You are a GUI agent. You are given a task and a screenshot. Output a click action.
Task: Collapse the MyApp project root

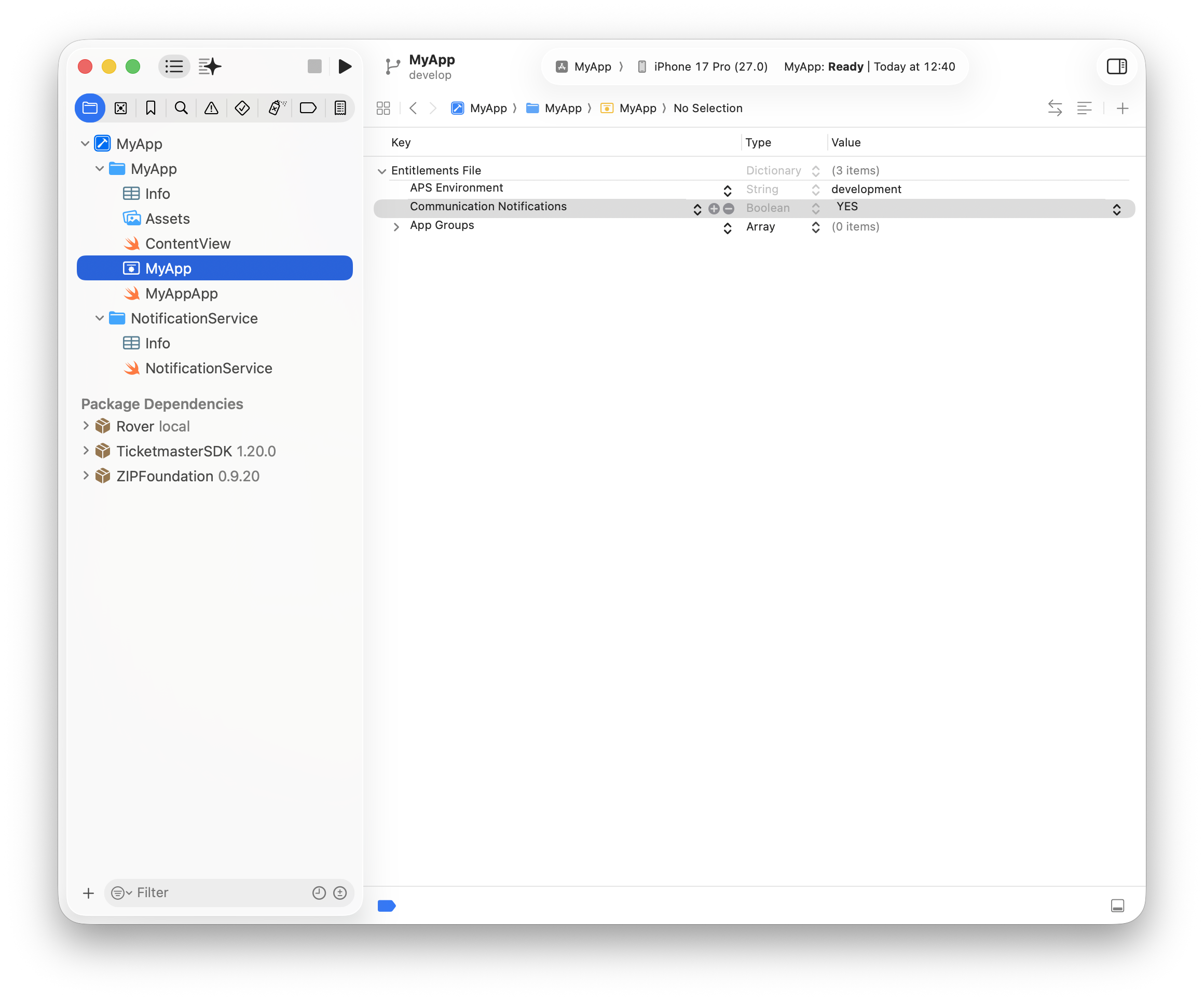point(85,143)
